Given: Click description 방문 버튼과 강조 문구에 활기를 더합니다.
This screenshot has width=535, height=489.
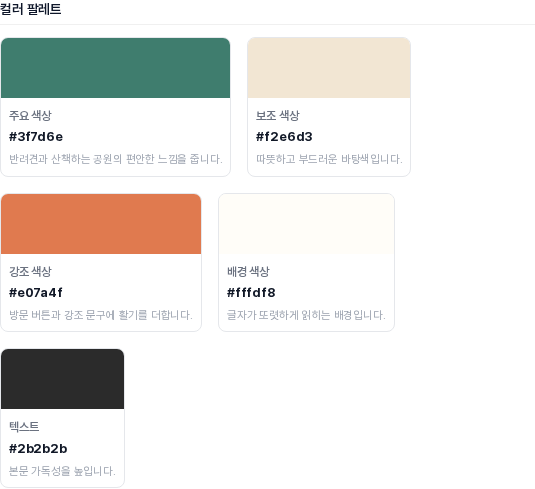Looking at the screenshot, I should tap(101, 315).
